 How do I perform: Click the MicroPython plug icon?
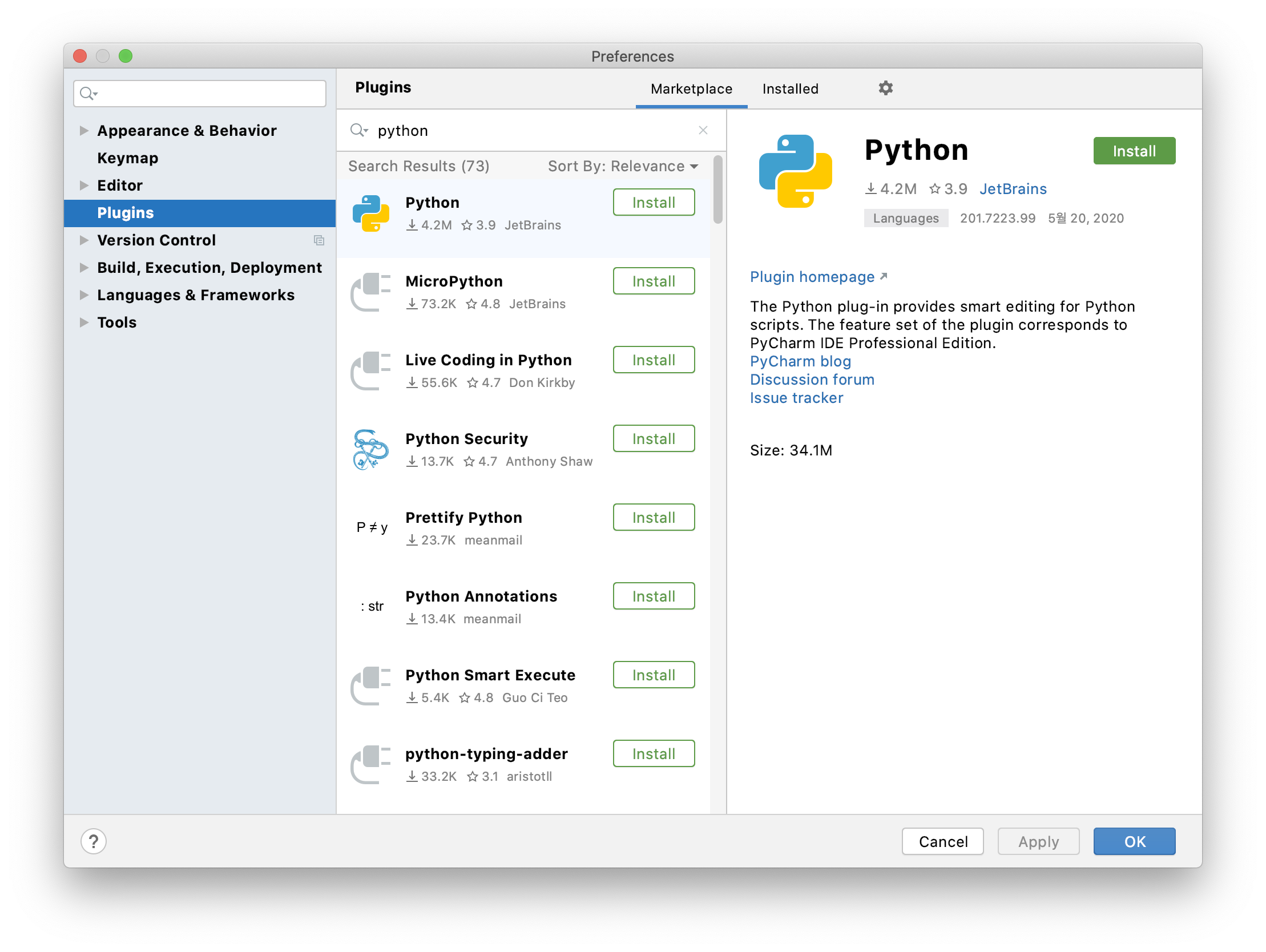point(371,292)
